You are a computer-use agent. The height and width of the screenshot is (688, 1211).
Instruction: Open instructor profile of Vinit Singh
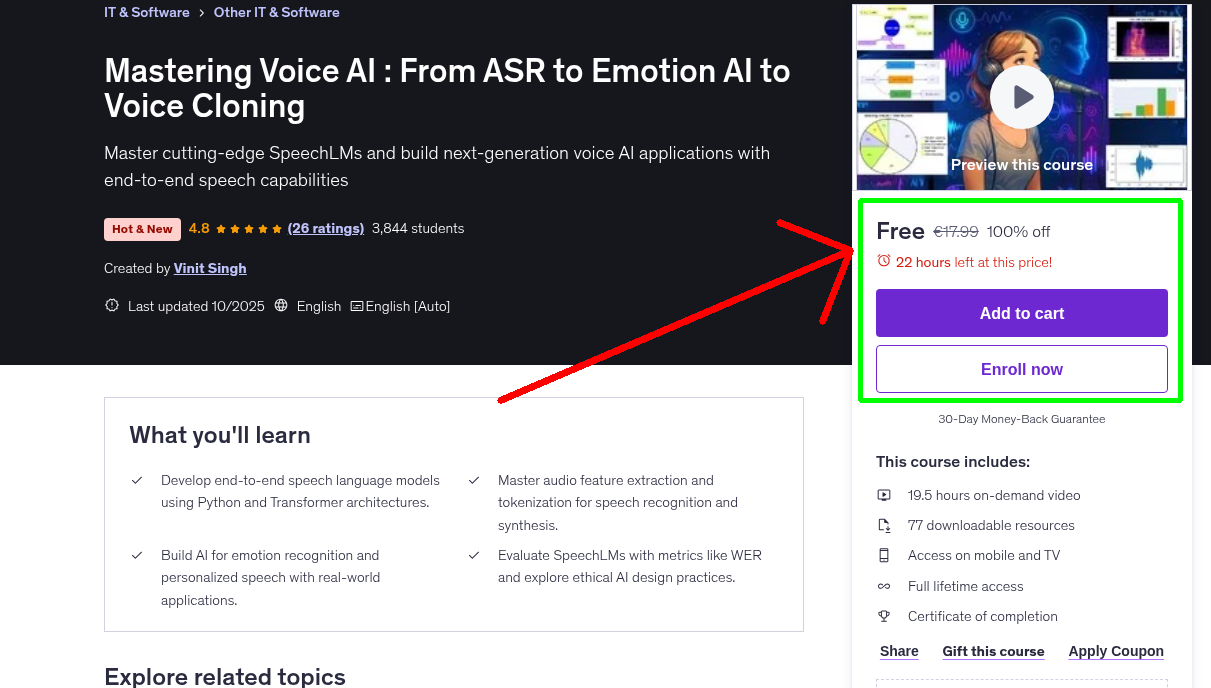[x=209, y=268]
